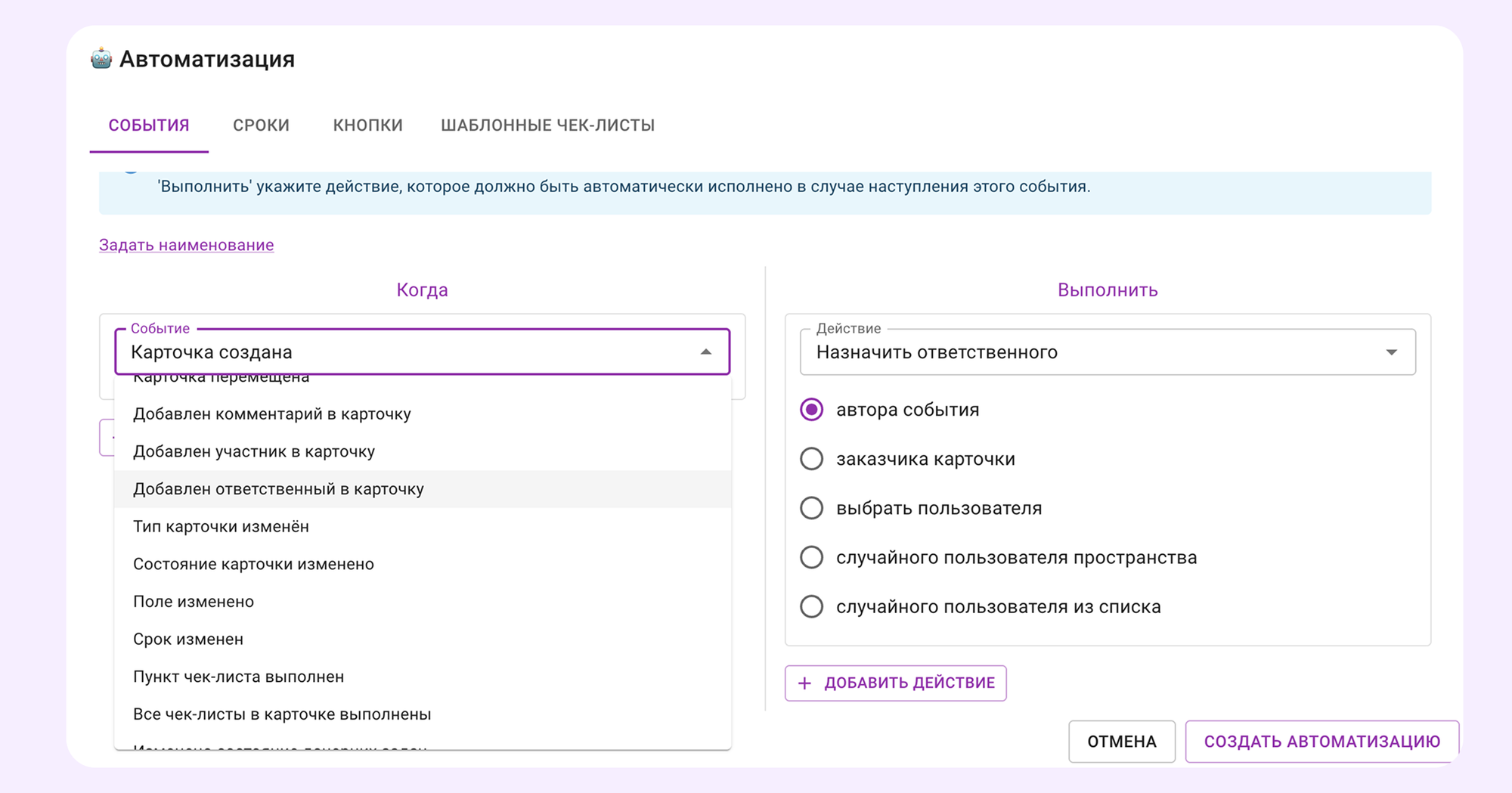Viewport: 1512px width, 793px height.
Task: Select Добавлен ответственный в карточку event
Action: coord(279,488)
